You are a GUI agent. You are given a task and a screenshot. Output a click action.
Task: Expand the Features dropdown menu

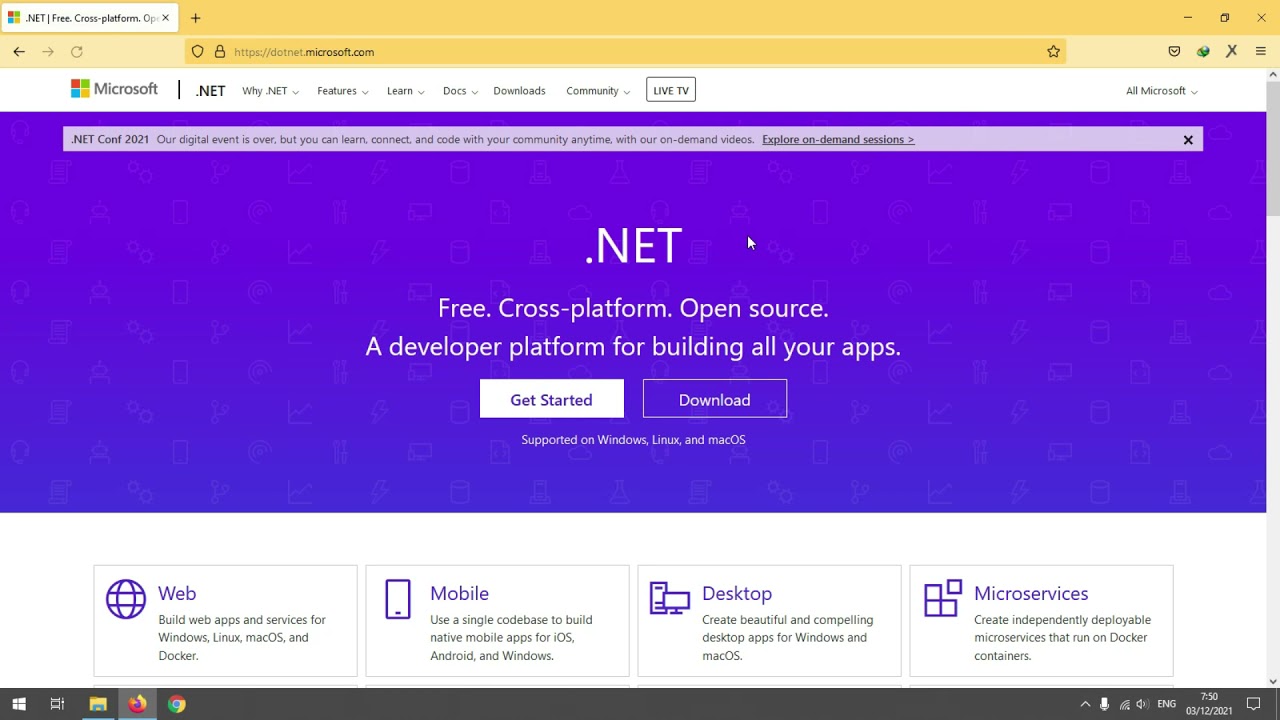point(342,91)
